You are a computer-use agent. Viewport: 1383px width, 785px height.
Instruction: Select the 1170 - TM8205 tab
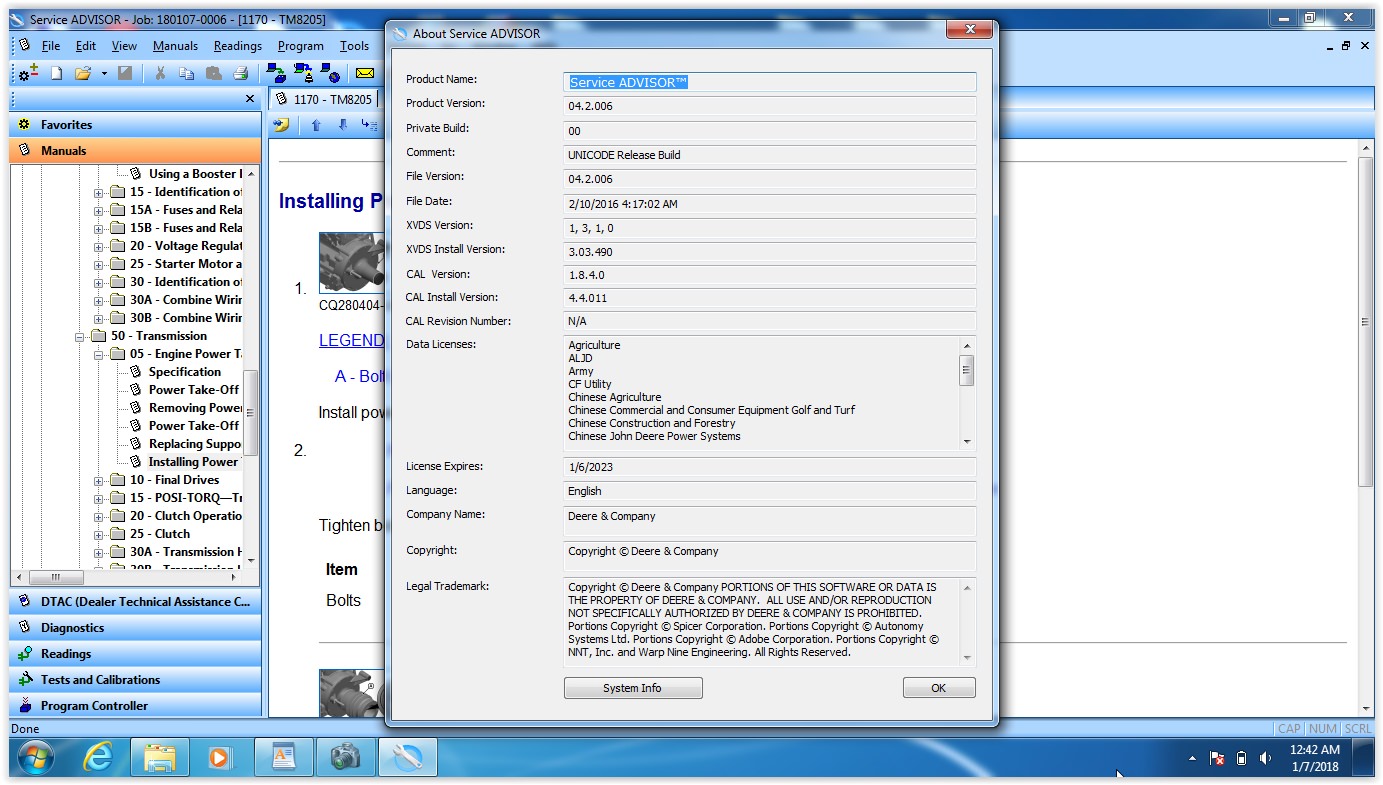coord(324,99)
